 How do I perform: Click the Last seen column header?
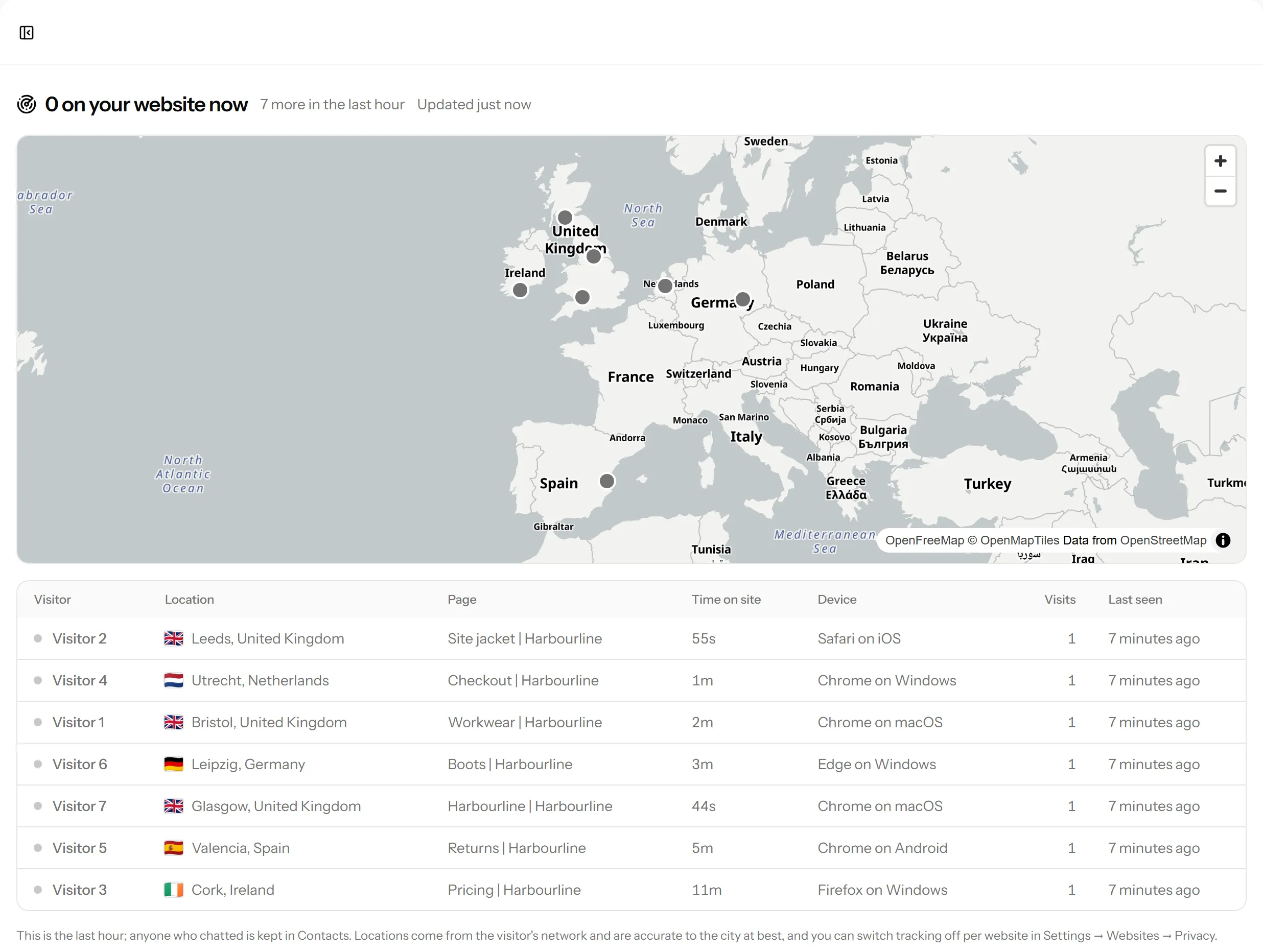click(x=1135, y=599)
